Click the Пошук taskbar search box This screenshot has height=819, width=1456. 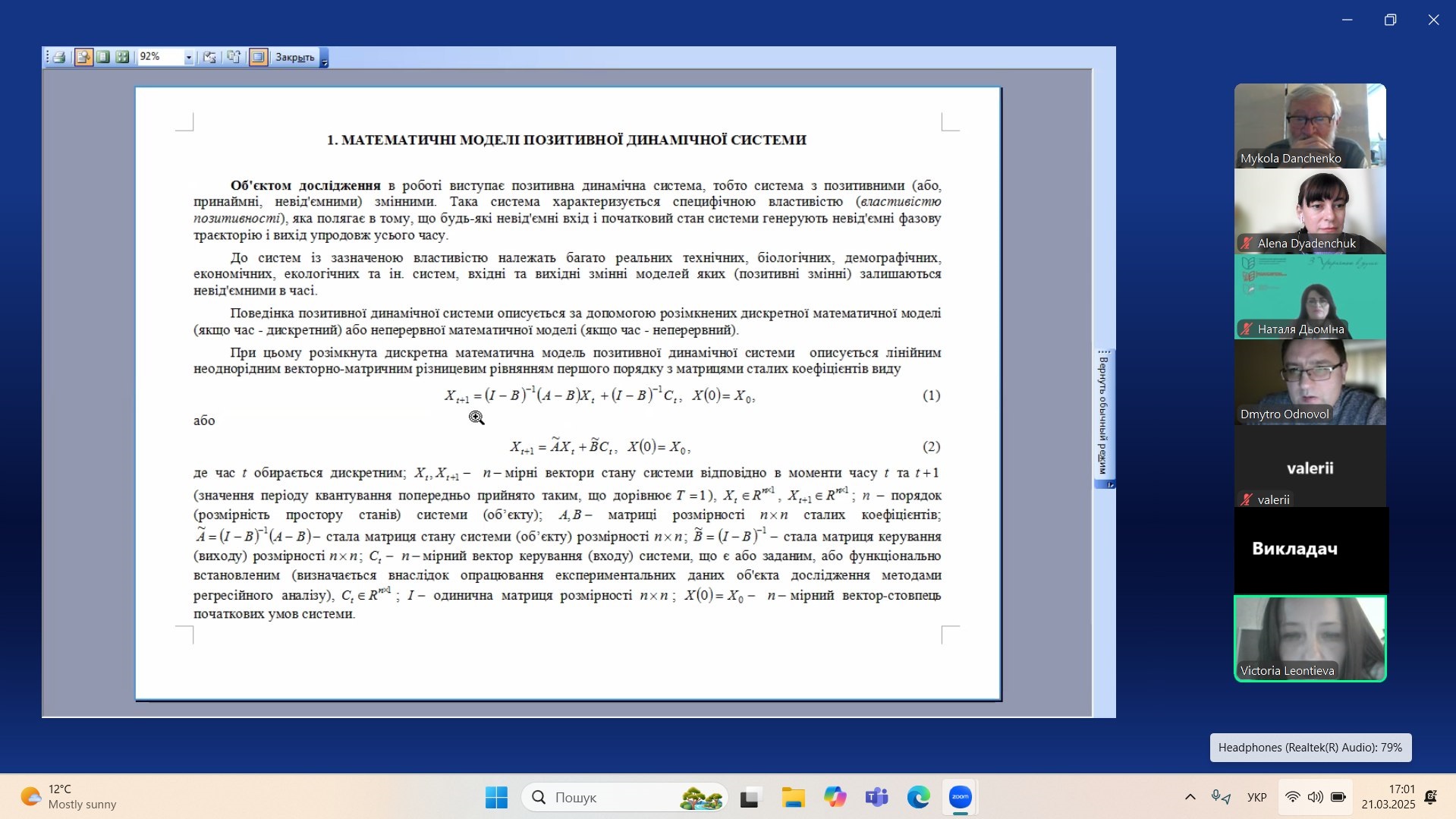coord(624,797)
